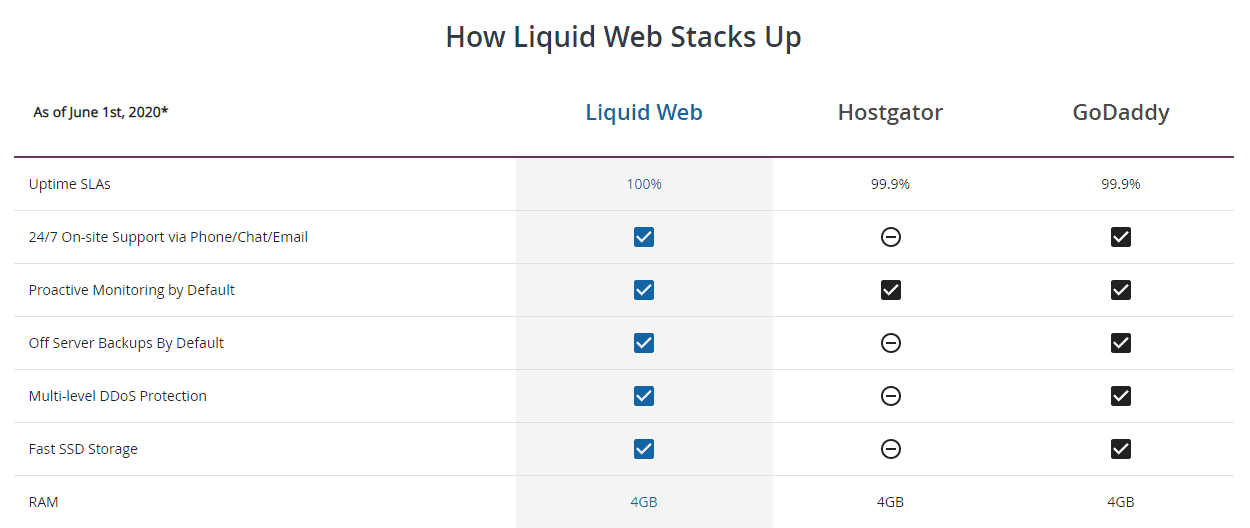Click Hostgator Multi-level DDoS Protection minus icon

click(891, 396)
